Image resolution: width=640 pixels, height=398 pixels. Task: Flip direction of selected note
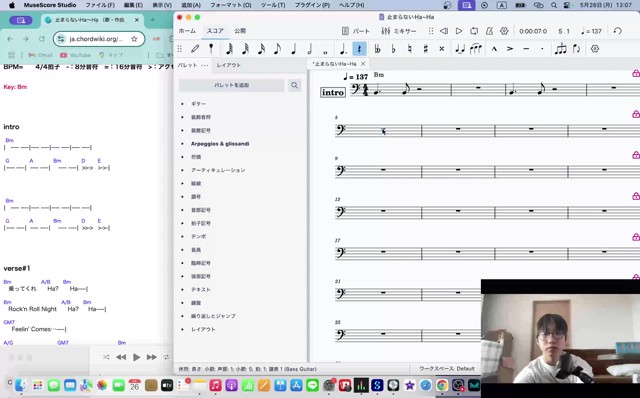point(576,49)
